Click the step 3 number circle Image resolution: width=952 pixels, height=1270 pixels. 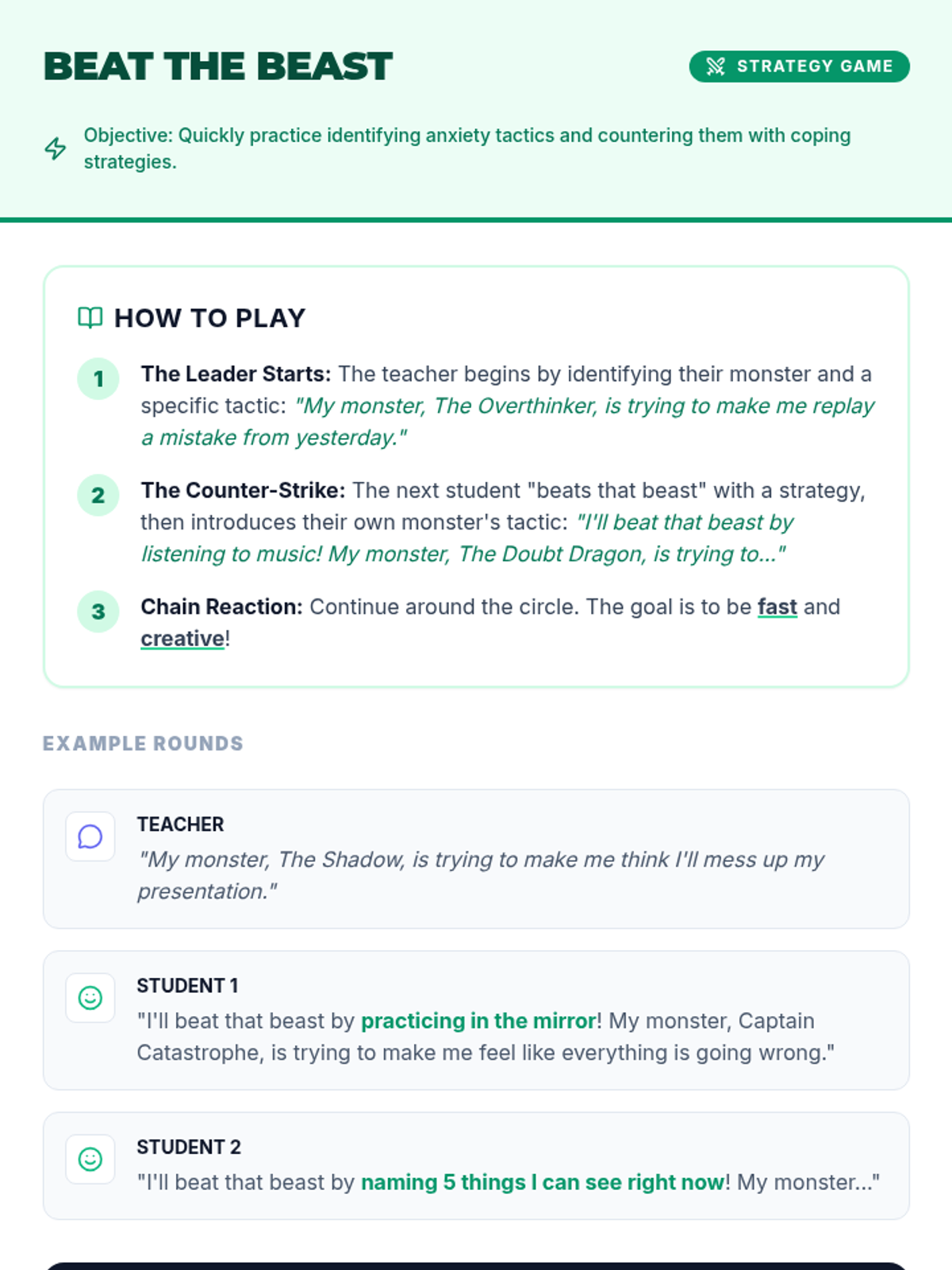click(x=98, y=612)
